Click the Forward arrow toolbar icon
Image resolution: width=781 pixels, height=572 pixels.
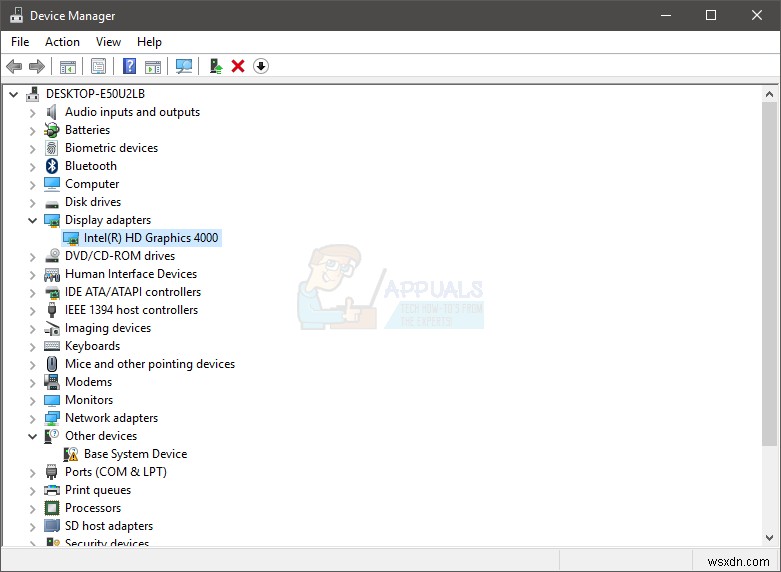[37, 66]
